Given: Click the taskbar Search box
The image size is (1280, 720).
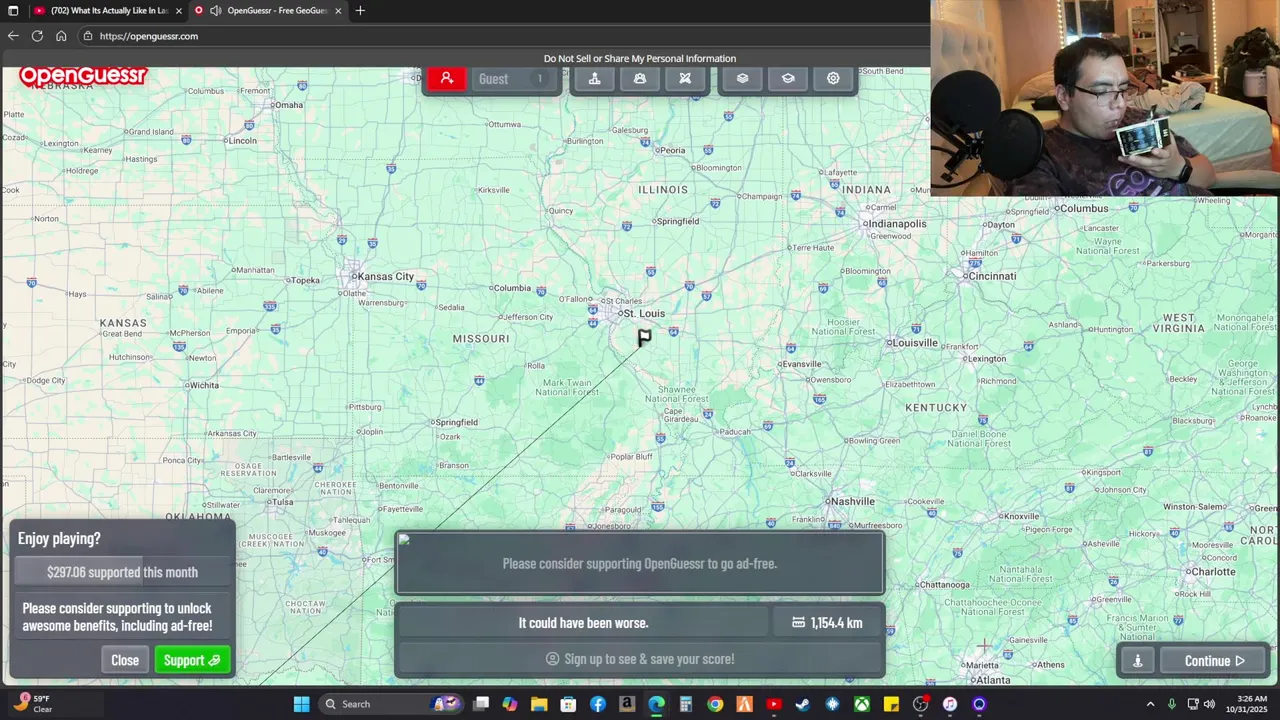Looking at the screenshot, I should pos(390,704).
